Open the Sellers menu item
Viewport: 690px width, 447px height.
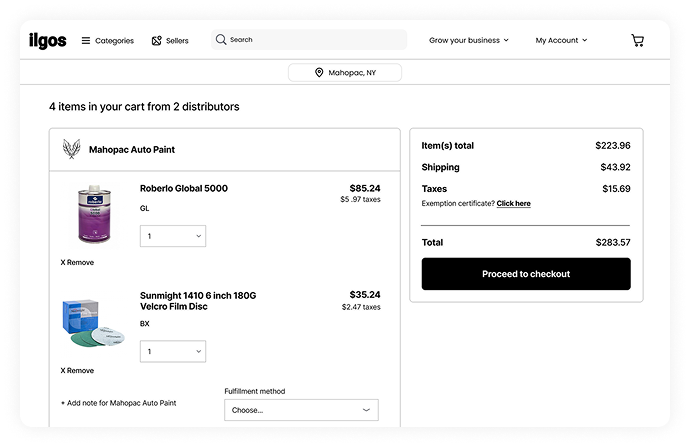click(x=170, y=40)
